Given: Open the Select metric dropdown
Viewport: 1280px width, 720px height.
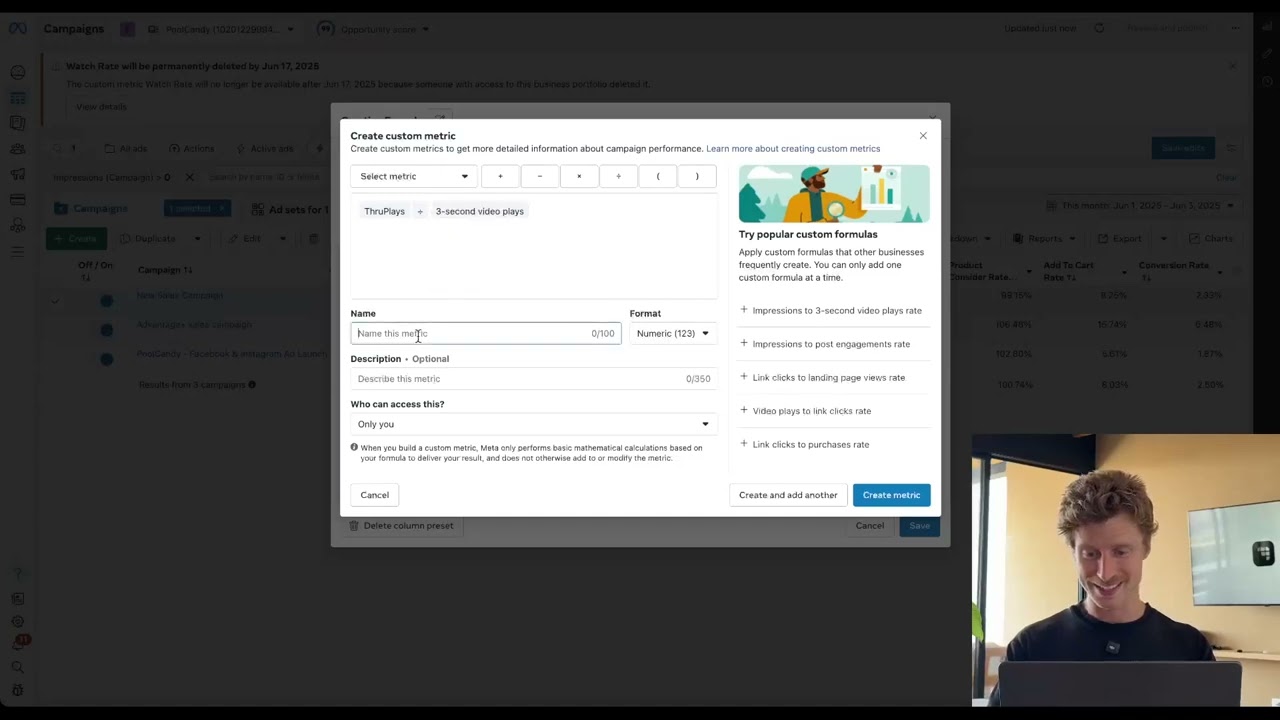Looking at the screenshot, I should pyautogui.click(x=413, y=176).
